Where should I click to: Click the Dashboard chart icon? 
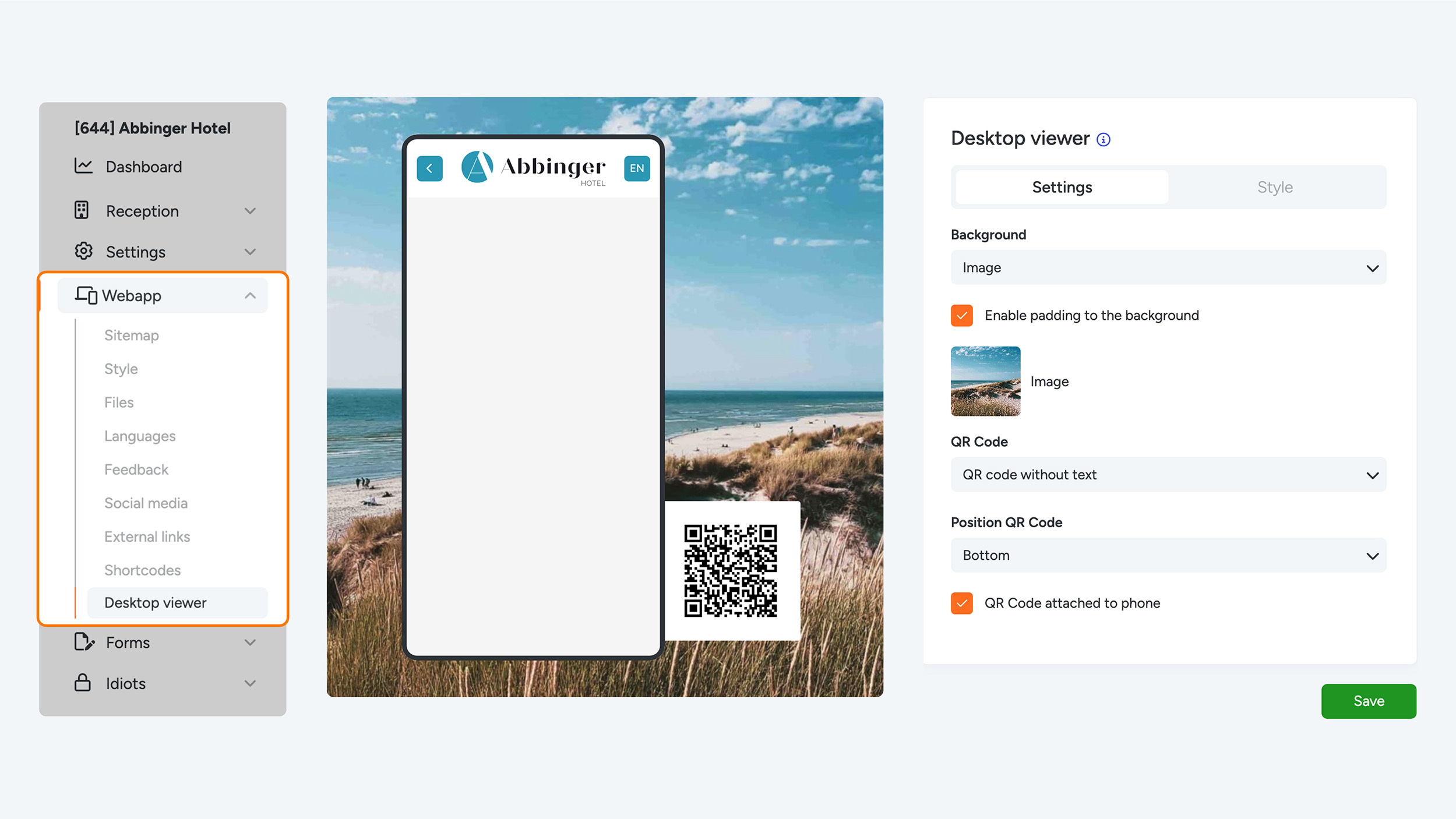point(83,166)
